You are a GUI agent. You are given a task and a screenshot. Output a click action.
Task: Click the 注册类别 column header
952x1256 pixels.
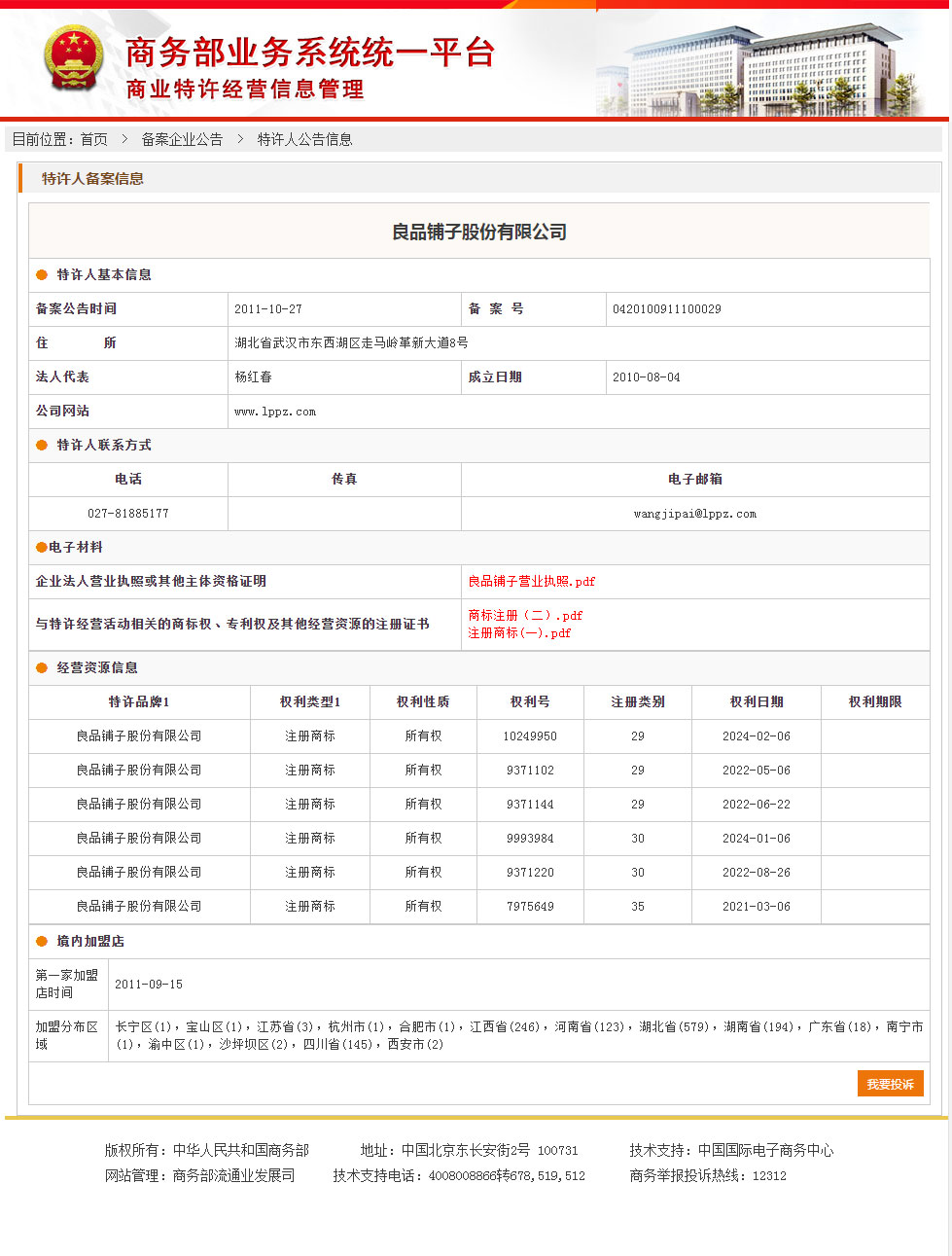coord(638,702)
